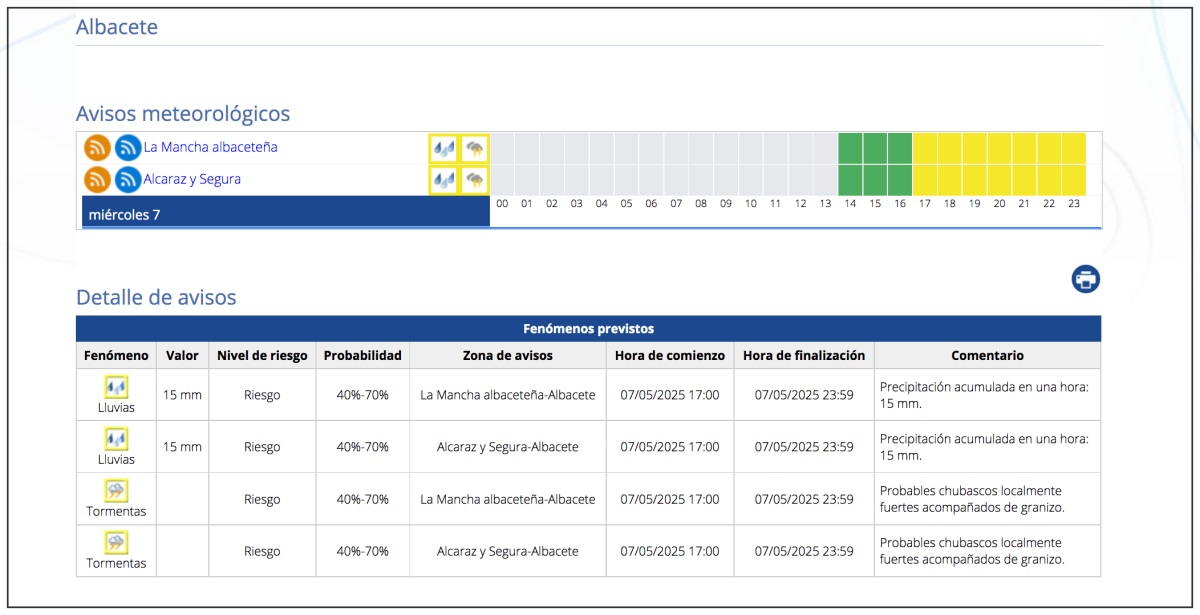Open blue RSS feed for La Mancha albaceteña

[x=128, y=148]
